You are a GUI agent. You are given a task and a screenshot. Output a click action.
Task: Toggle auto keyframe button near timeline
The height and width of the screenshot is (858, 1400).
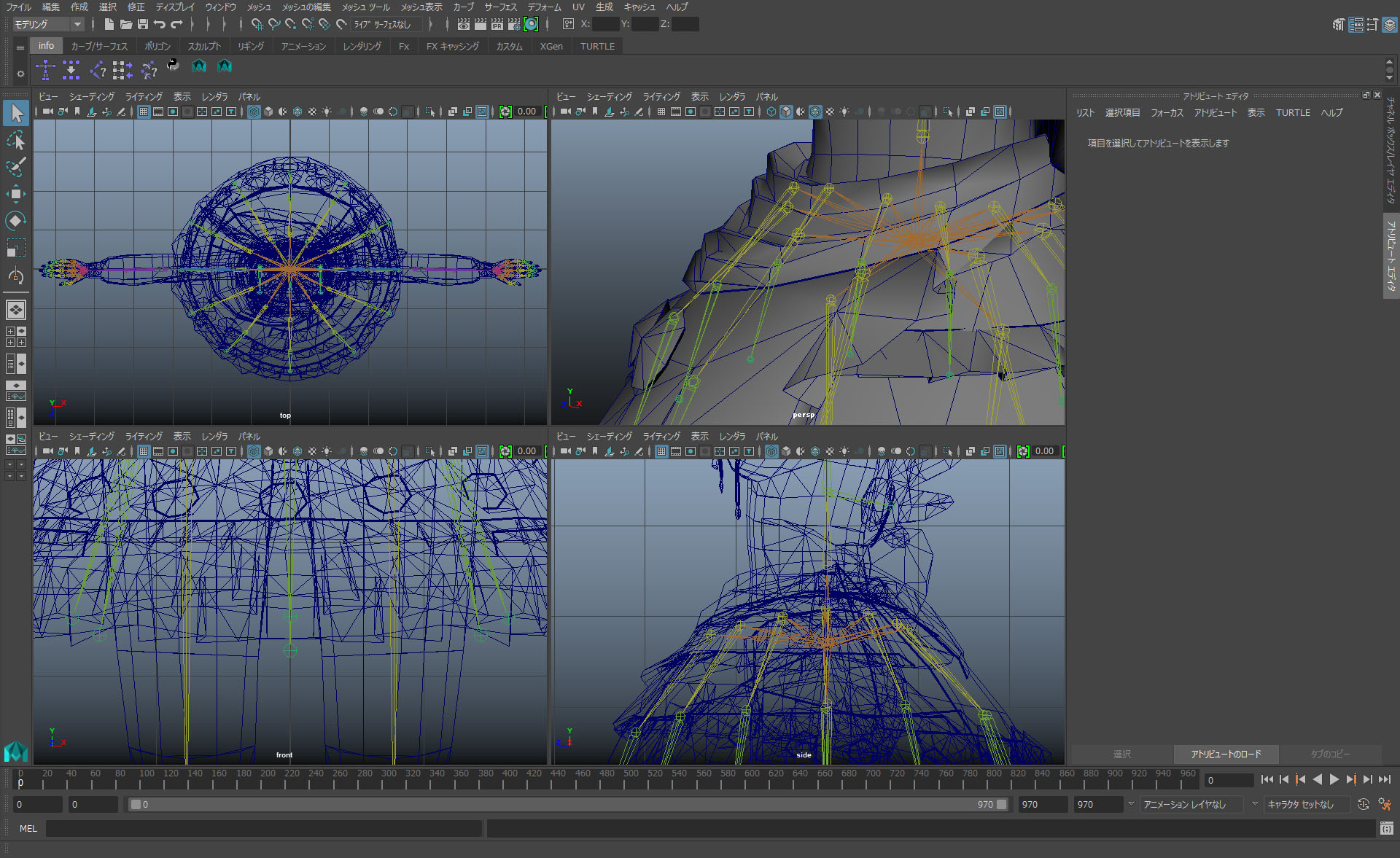(1364, 804)
